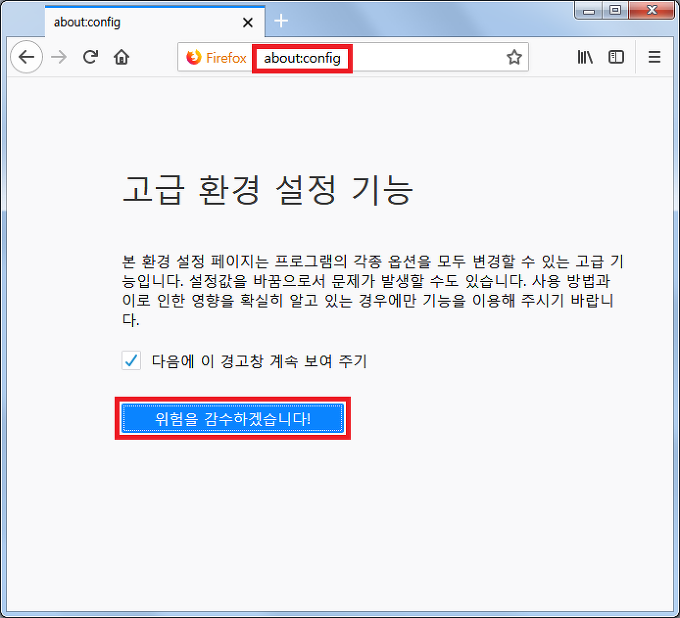
Task: Open the Firefox home page
Action: (x=121, y=57)
